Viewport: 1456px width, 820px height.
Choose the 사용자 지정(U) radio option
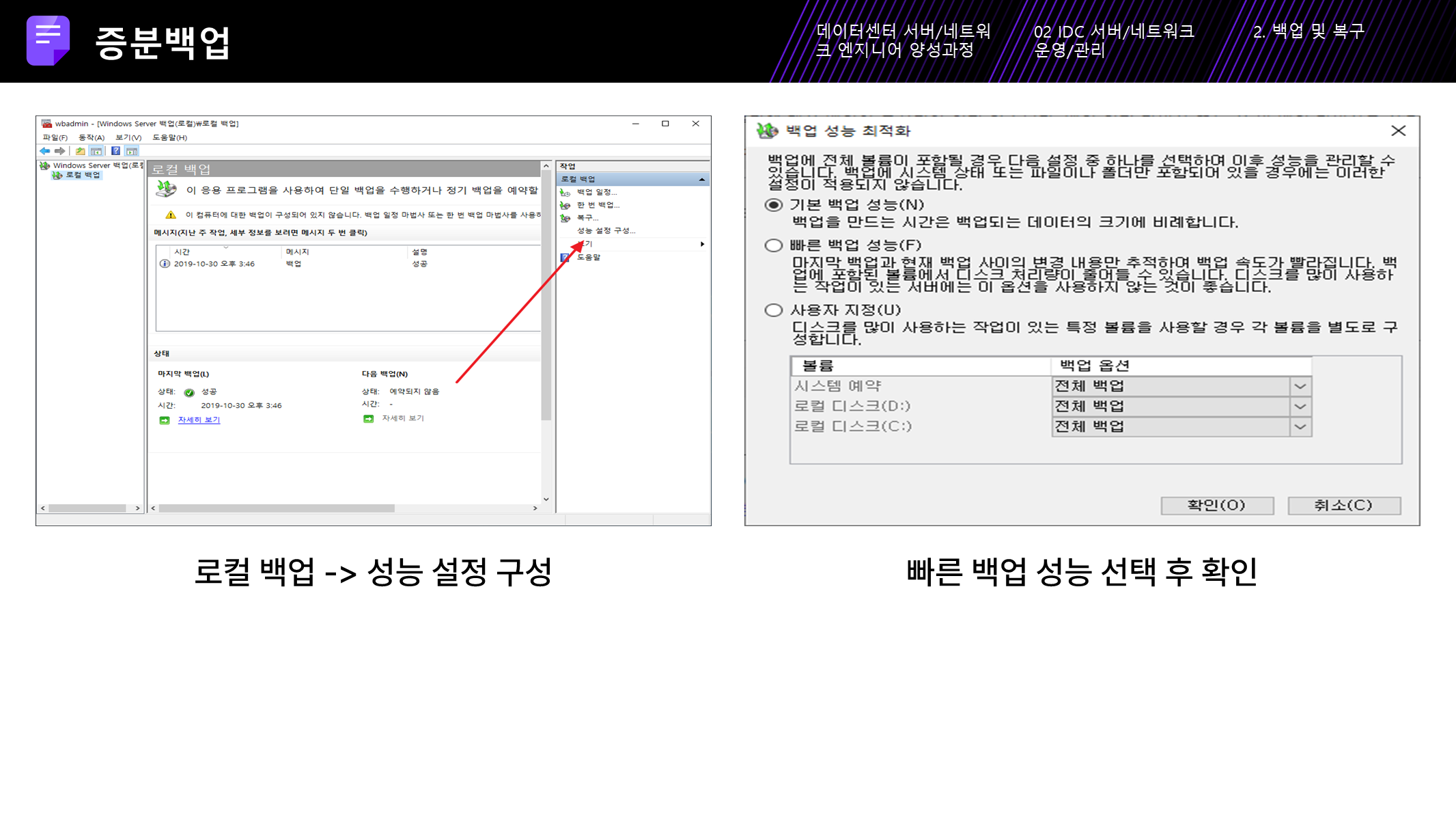pyautogui.click(x=773, y=310)
